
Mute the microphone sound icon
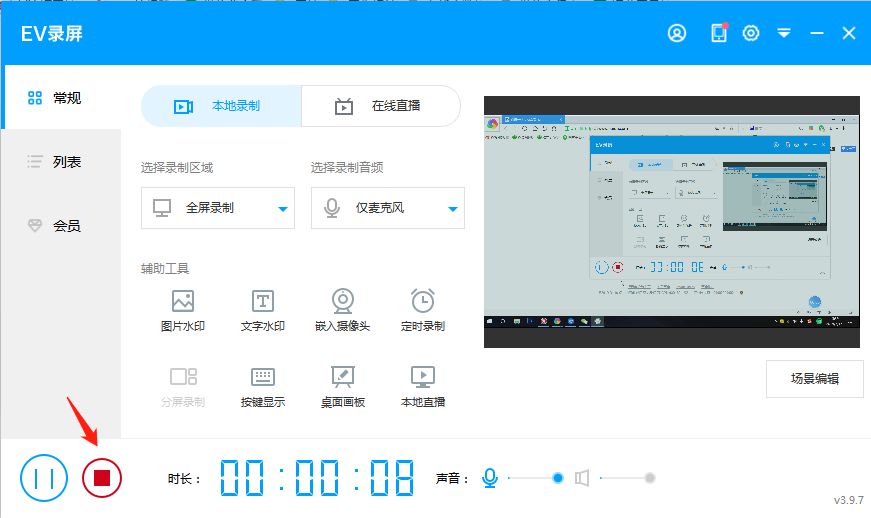coord(490,478)
